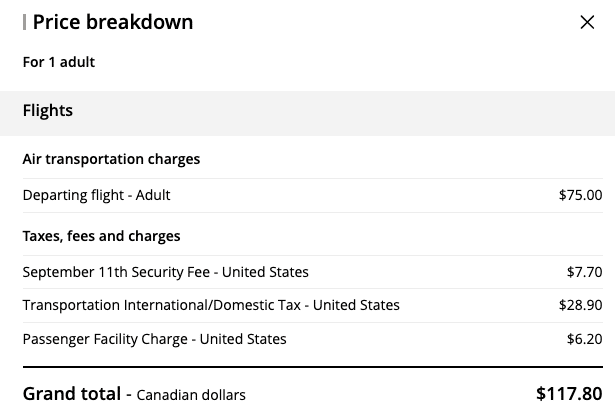
Task: Click the gray Flights banner background
Action: 350,112
